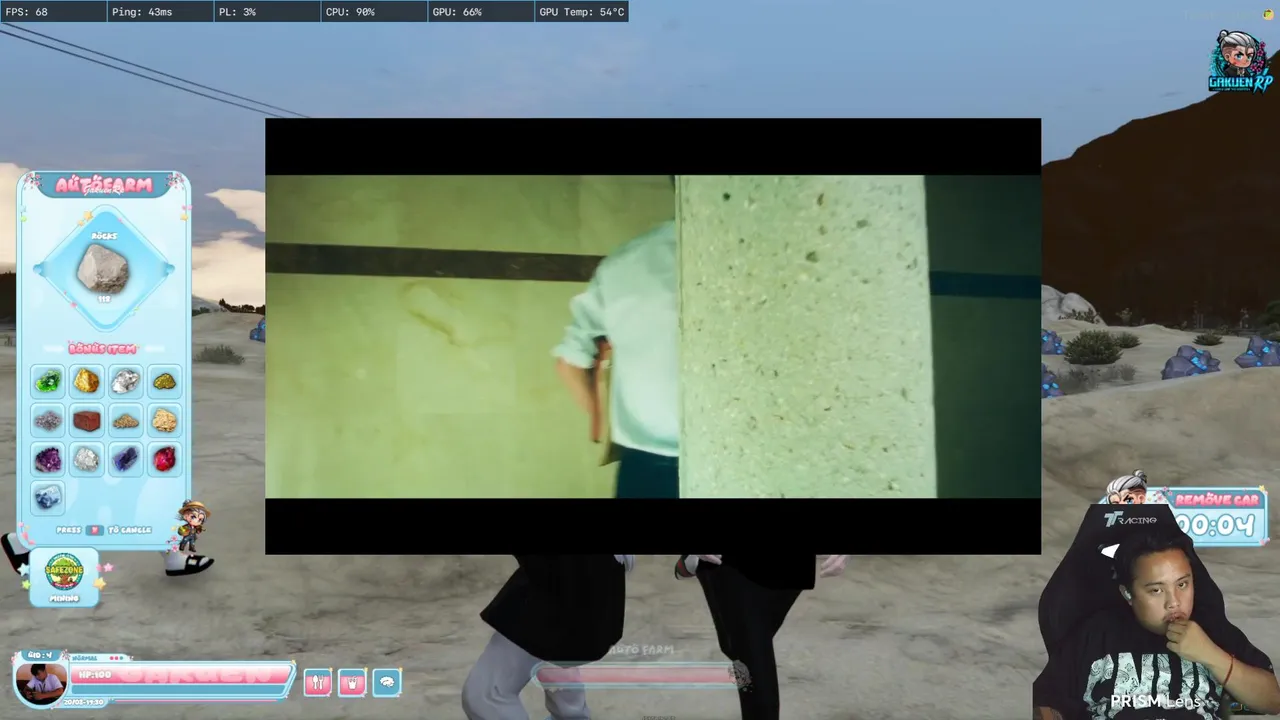
Task: Select the silver ore bonus item
Action: (125, 381)
